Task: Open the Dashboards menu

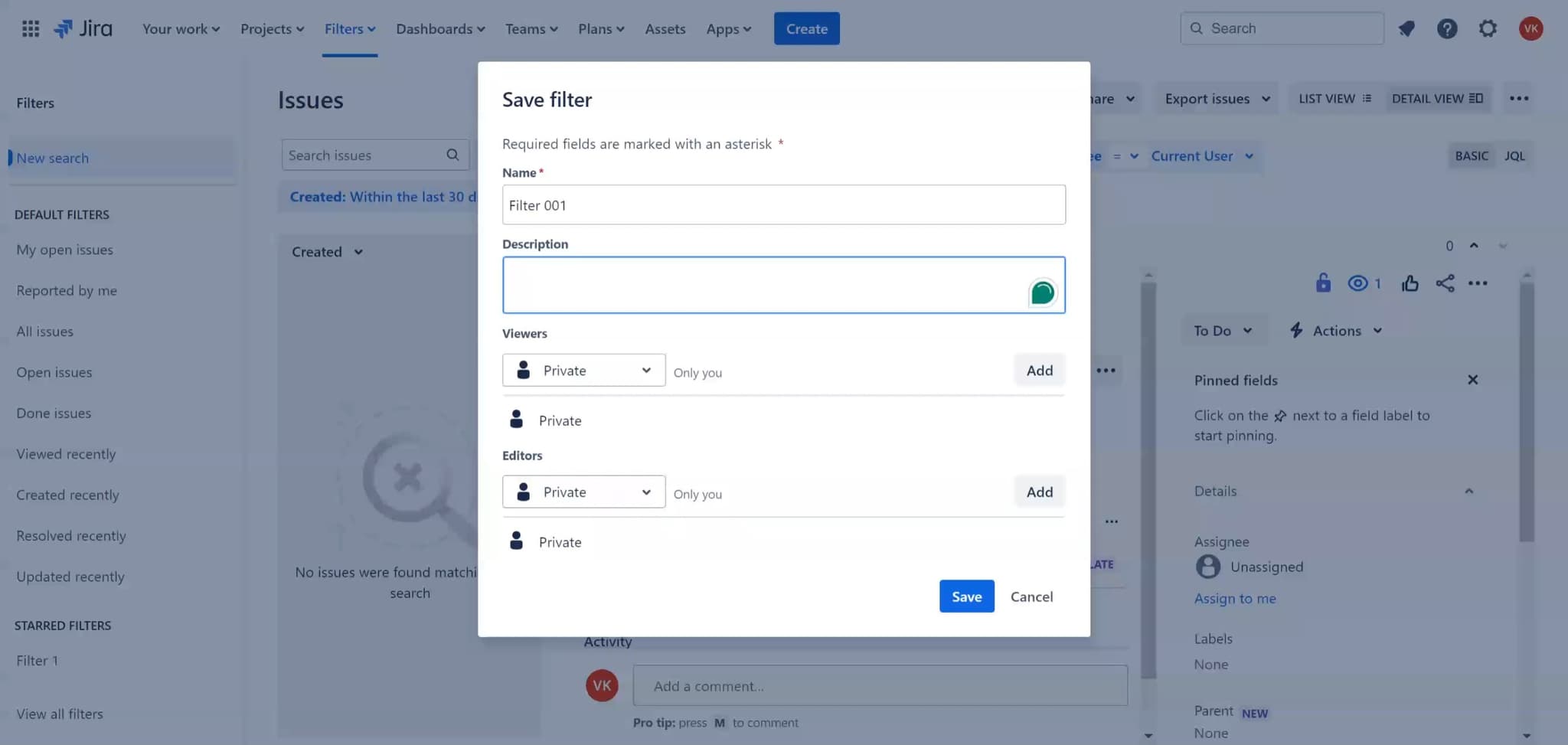Action: tap(440, 29)
